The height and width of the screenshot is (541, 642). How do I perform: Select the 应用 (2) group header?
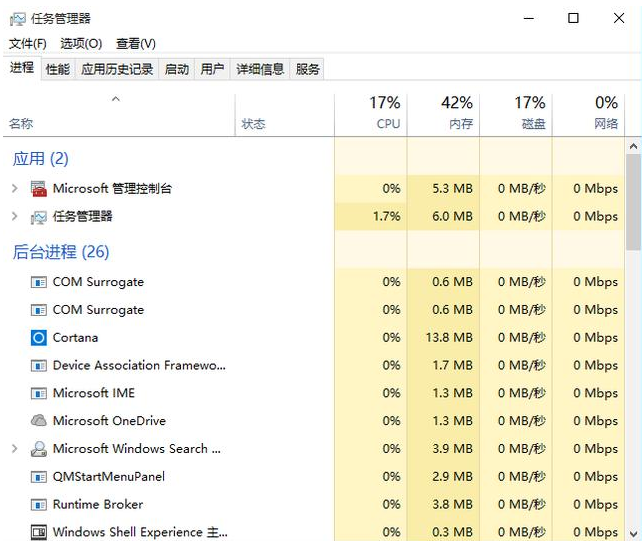(41, 159)
